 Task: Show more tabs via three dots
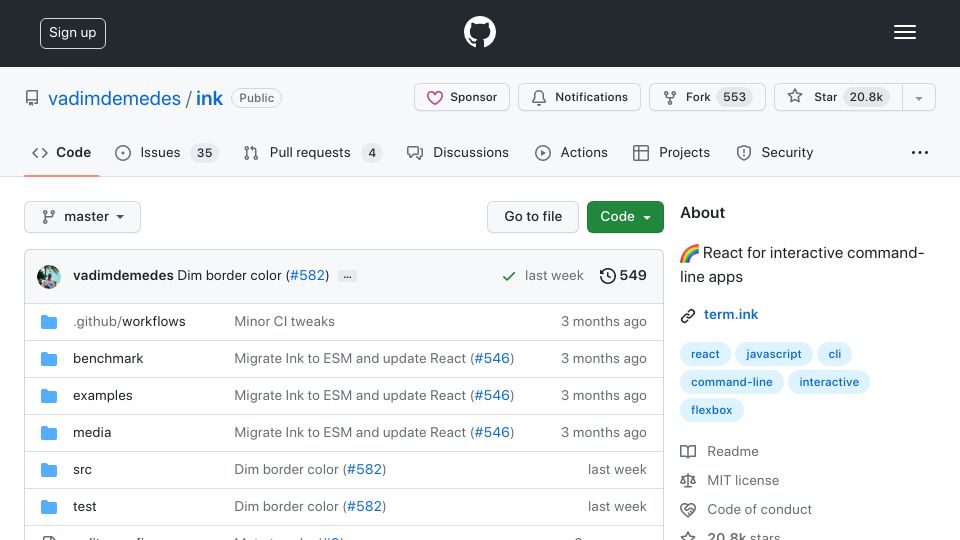click(x=920, y=152)
